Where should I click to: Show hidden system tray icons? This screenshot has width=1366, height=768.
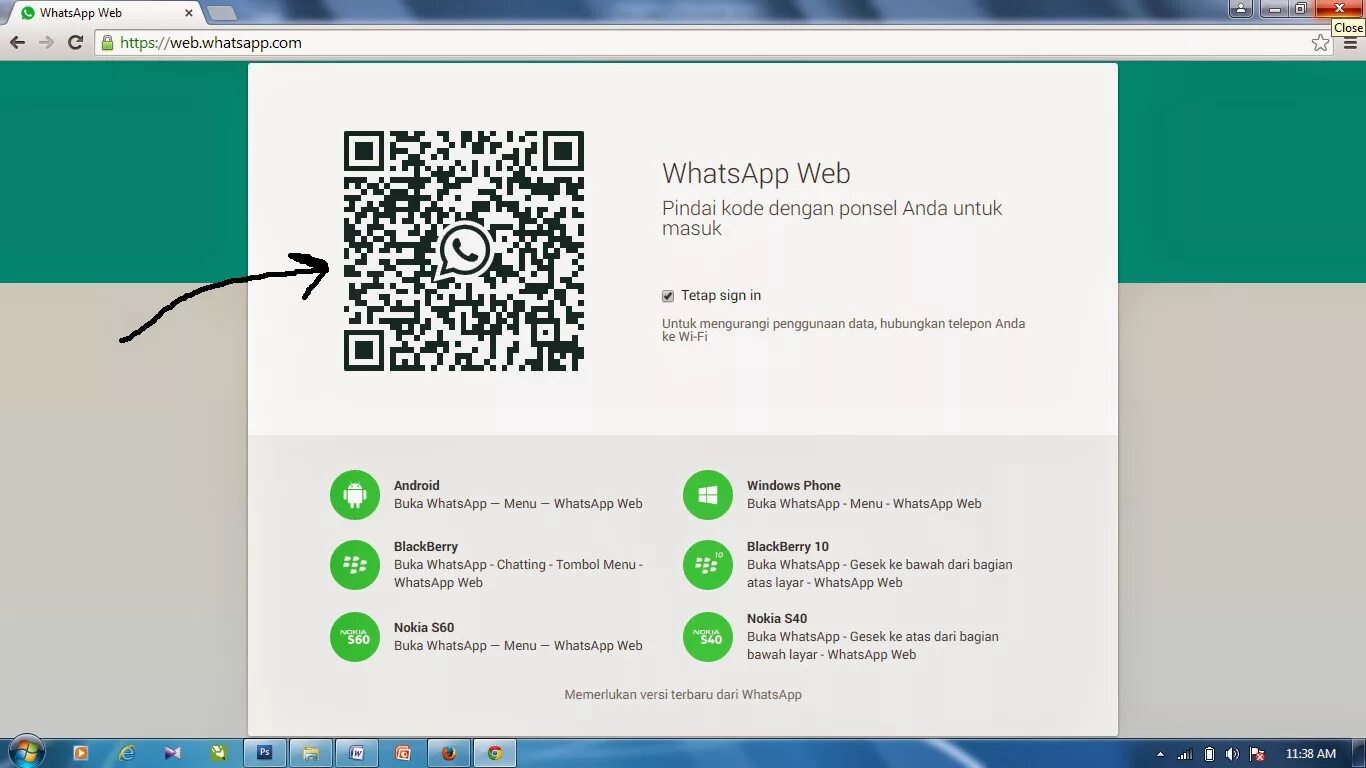(1160, 754)
